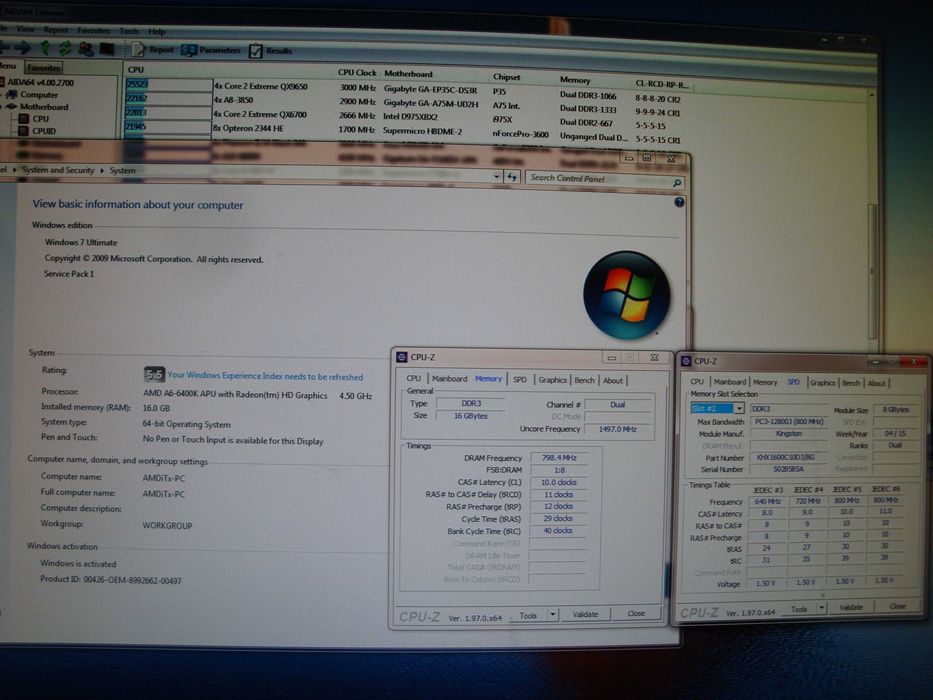The width and height of the screenshot is (933, 700).
Task: Click CPU Clock column header in AIDA64
Action: [x=357, y=73]
